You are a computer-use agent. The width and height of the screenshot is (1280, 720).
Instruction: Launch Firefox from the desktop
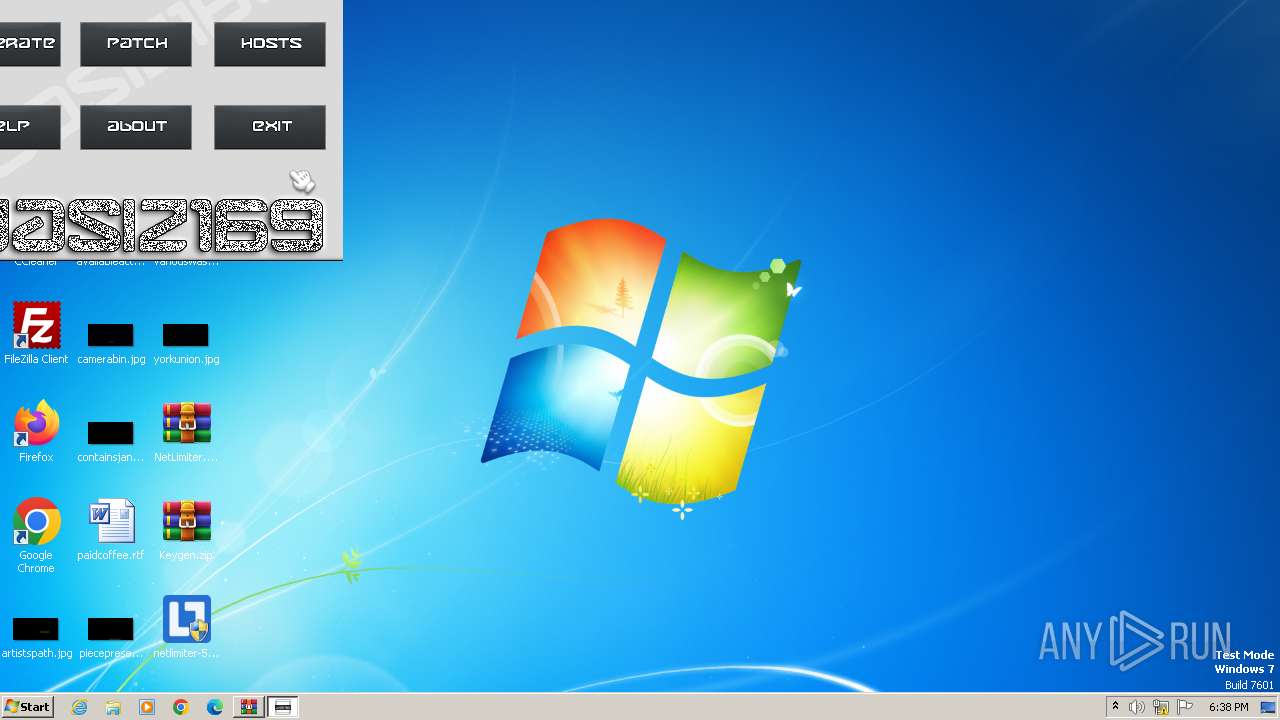pyautogui.click(x=36, y=432)
